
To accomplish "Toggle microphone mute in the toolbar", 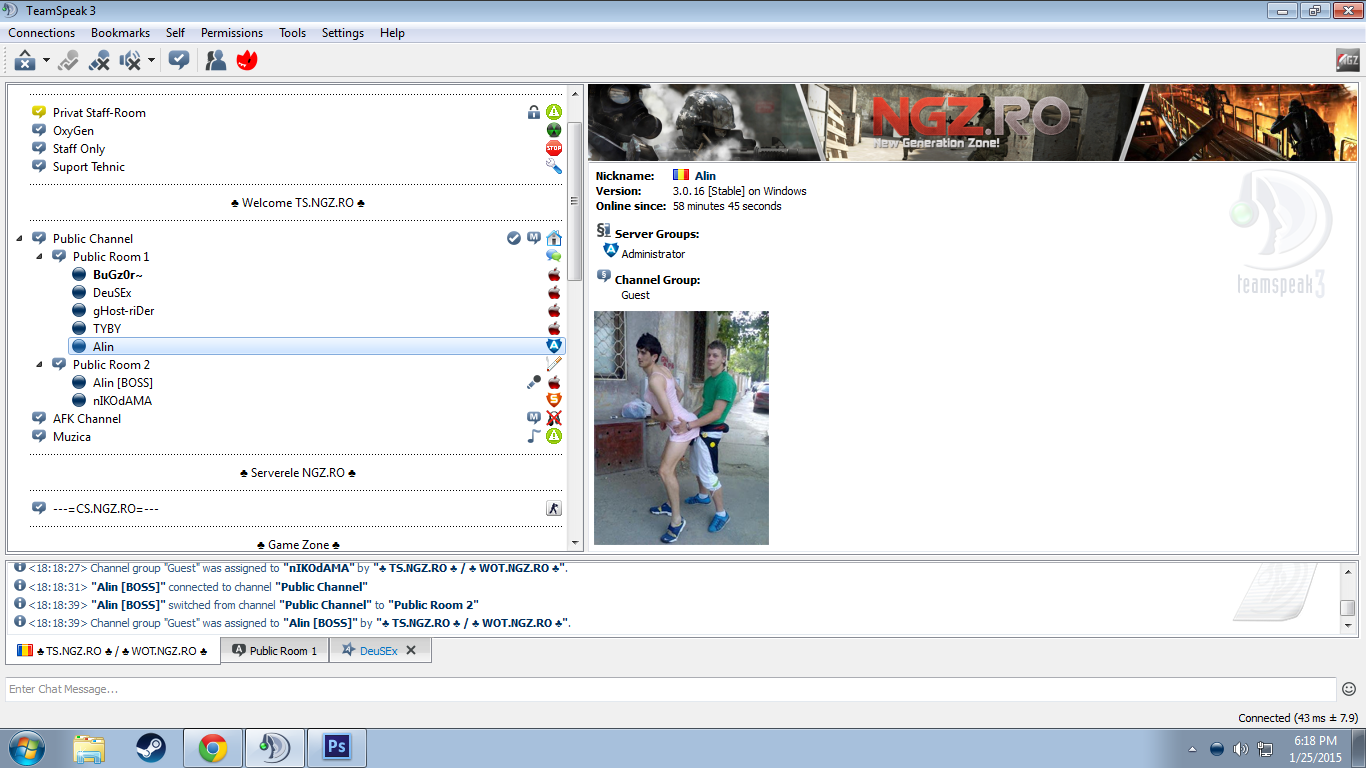I will pos(98,61).
